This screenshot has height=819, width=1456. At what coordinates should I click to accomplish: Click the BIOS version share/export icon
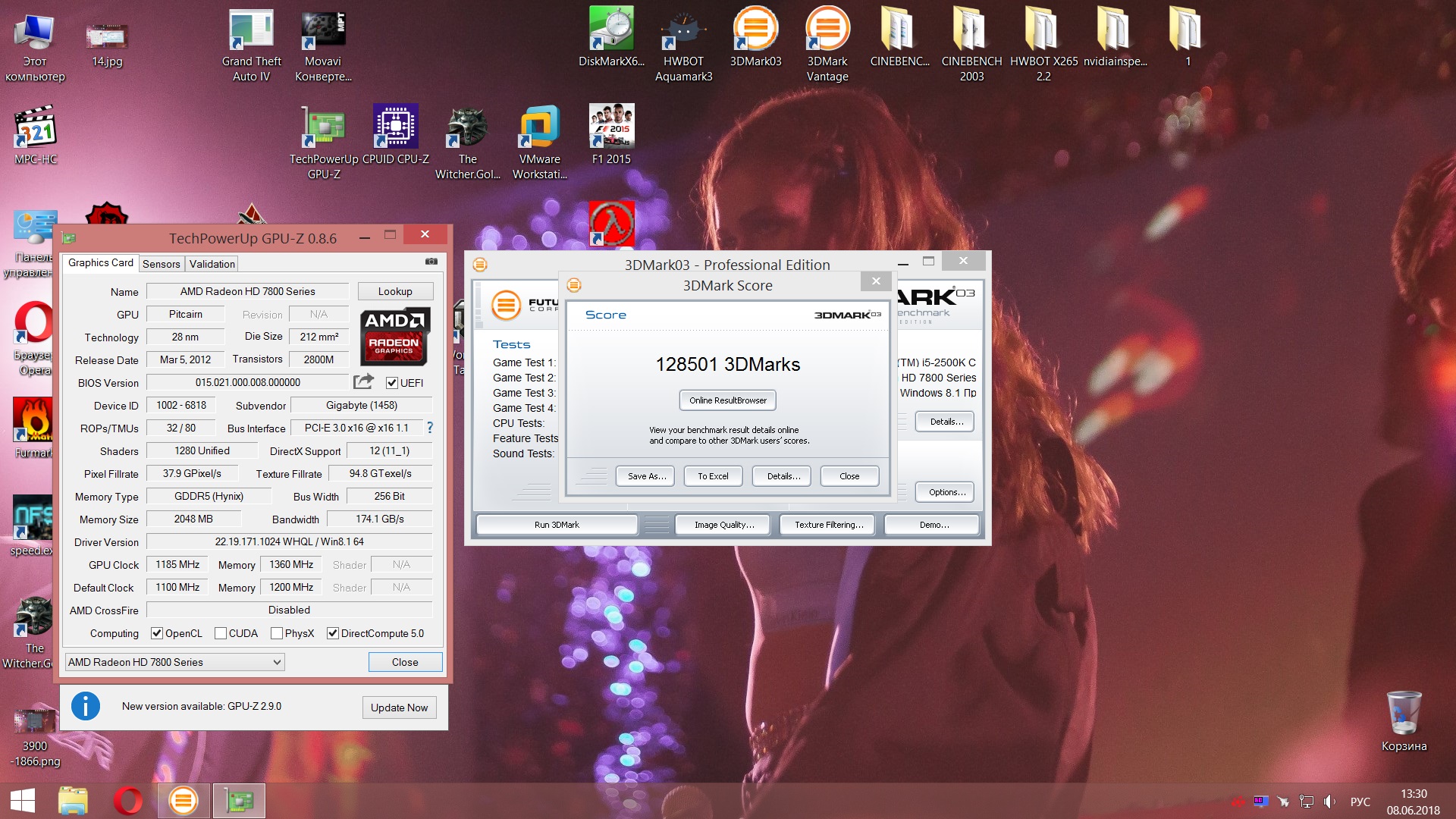click(x=364, y=381)
